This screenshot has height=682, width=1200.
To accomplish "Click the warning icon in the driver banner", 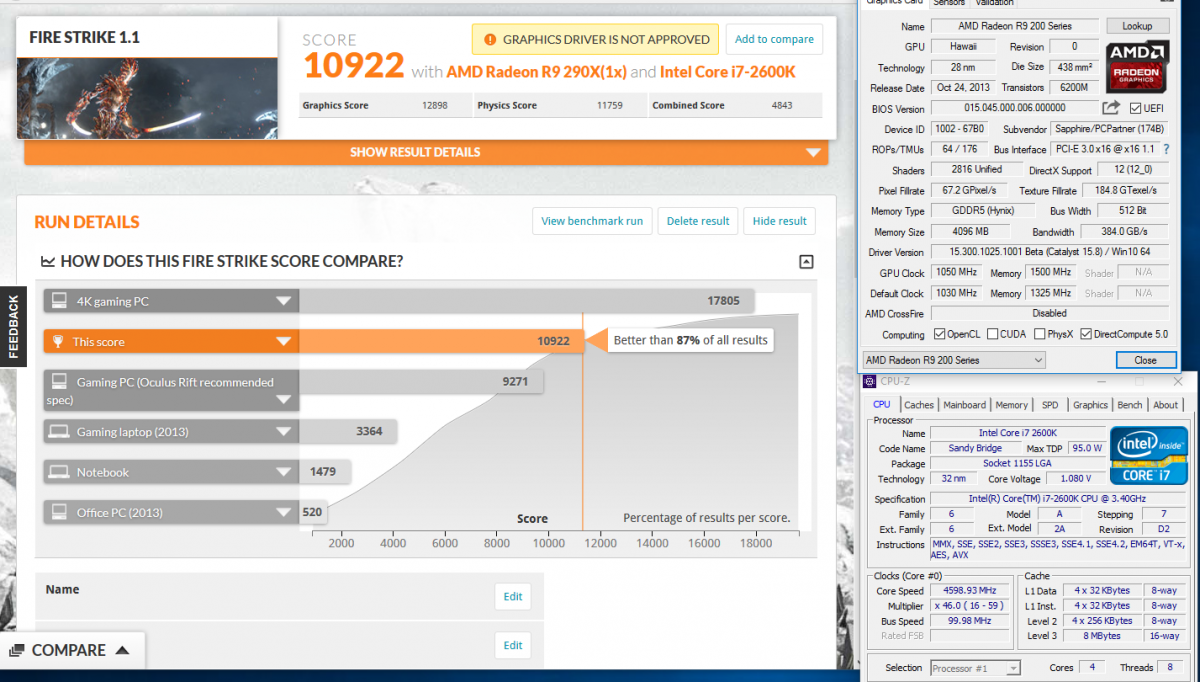I will point(489,40).
